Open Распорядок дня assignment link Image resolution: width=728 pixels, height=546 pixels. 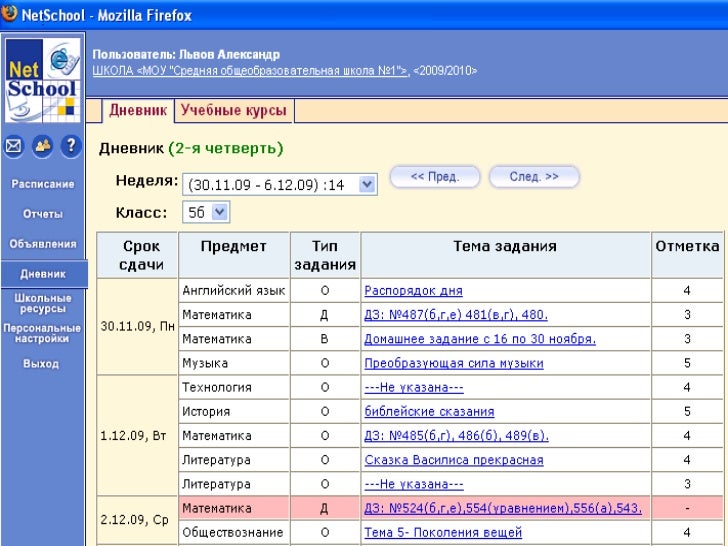(x=413, y=291)
